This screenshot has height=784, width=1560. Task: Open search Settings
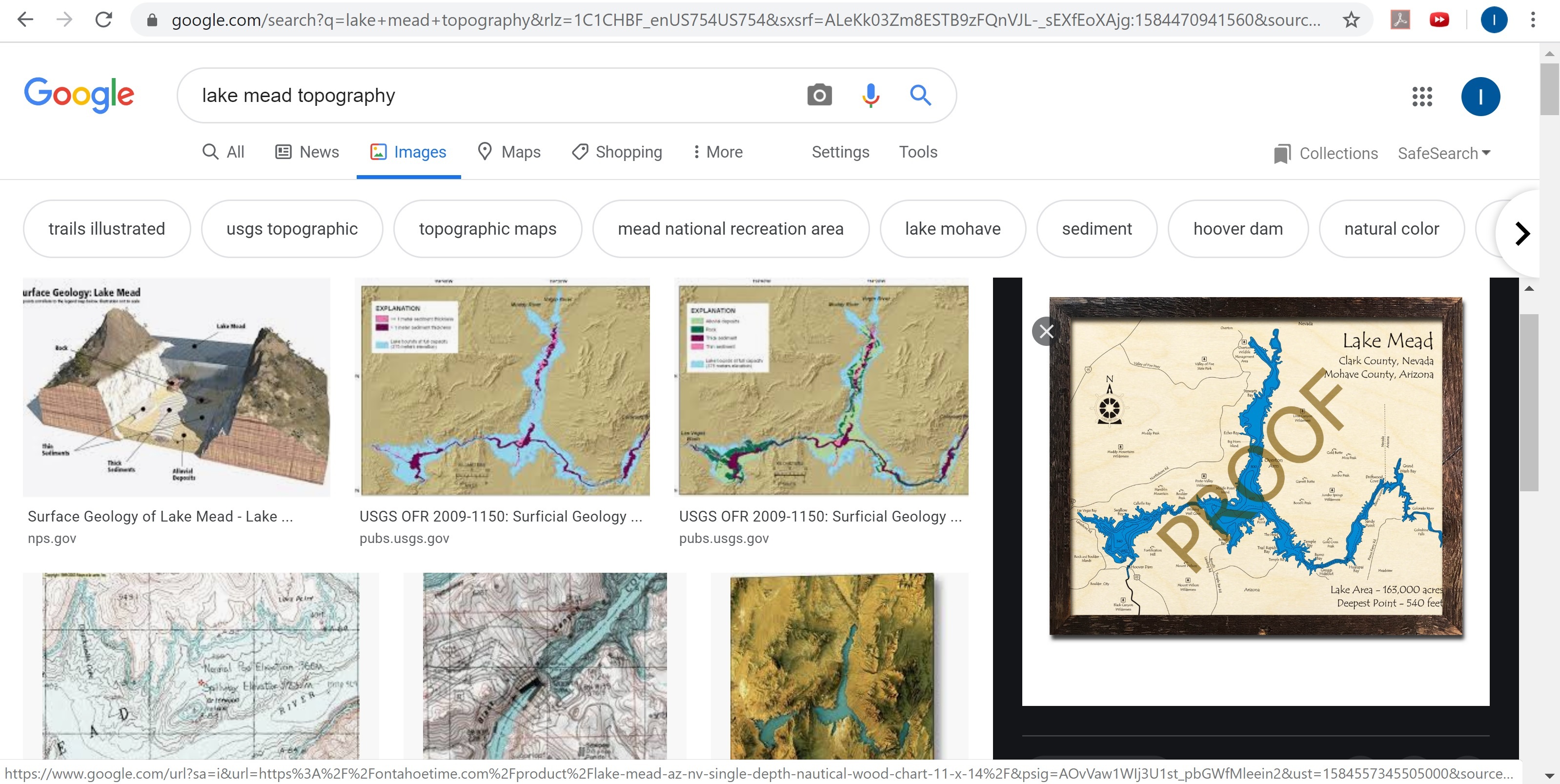click(x=840, y=152)
